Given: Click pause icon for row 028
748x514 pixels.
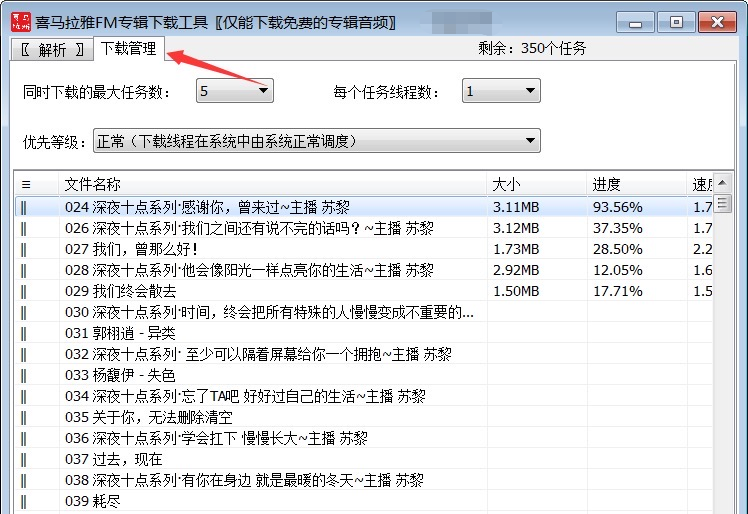Looking at the screenshot, I should pyautogui.click(x=24, y=271).
